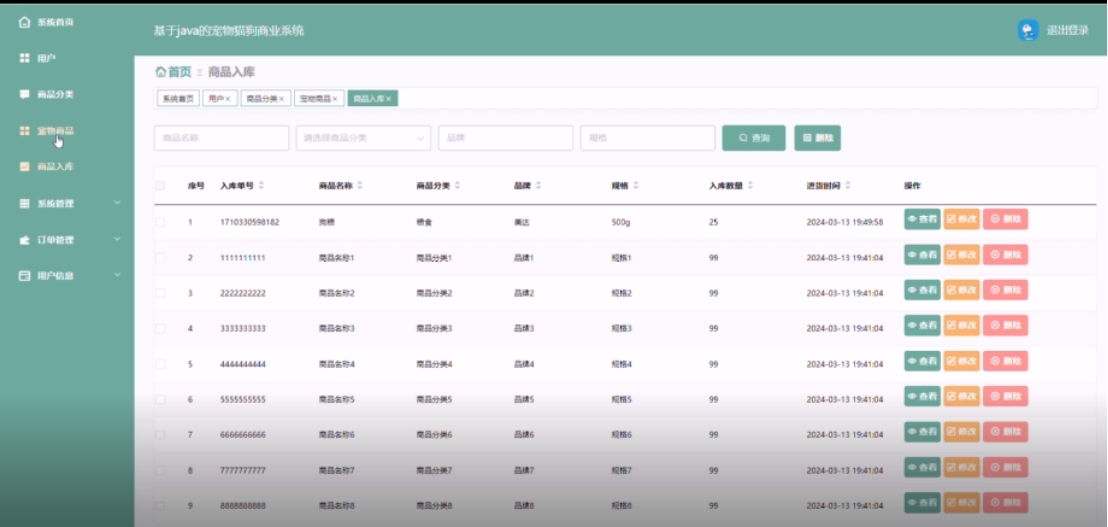Expand the 系统管理 sidebar chevron
Viewport: 1108px width, 527px height.
(117, 203)
